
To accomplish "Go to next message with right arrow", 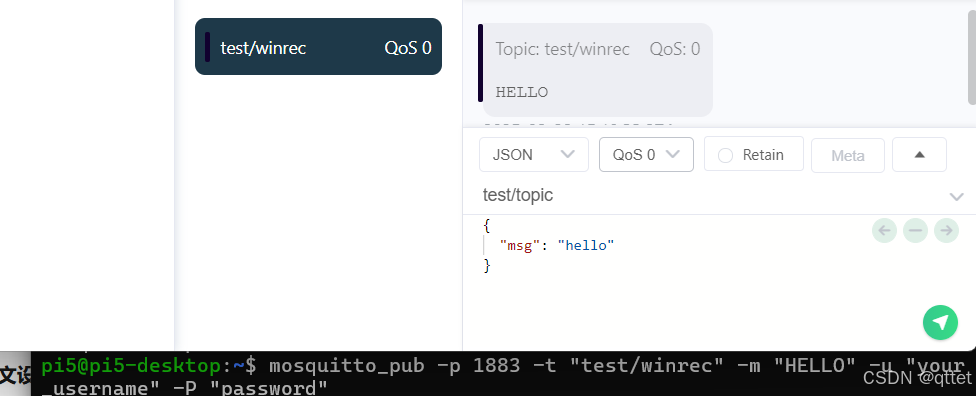I will click(946, 230).
